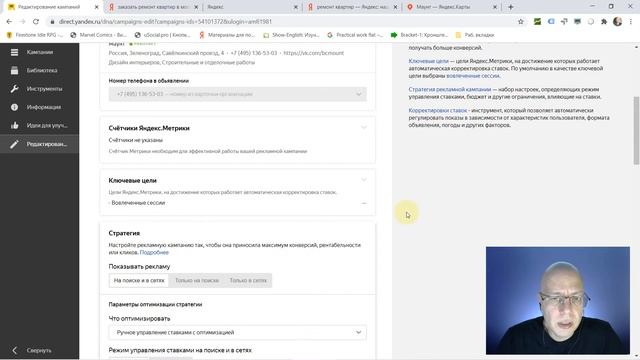Click the Вовлеченные сессии goal row
640x360 pixels.
coord(238,203)
